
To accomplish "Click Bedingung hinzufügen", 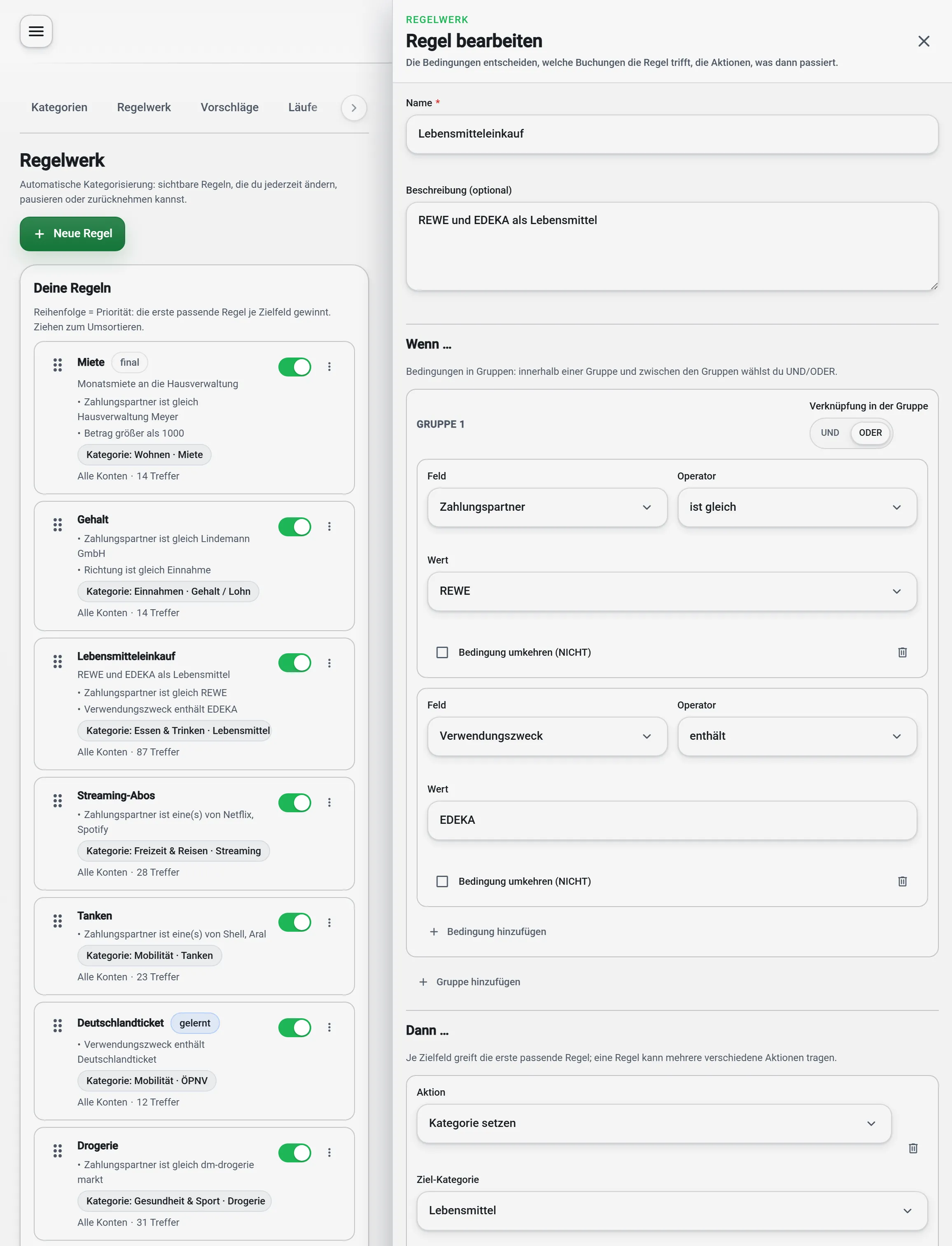I will 488,932.
